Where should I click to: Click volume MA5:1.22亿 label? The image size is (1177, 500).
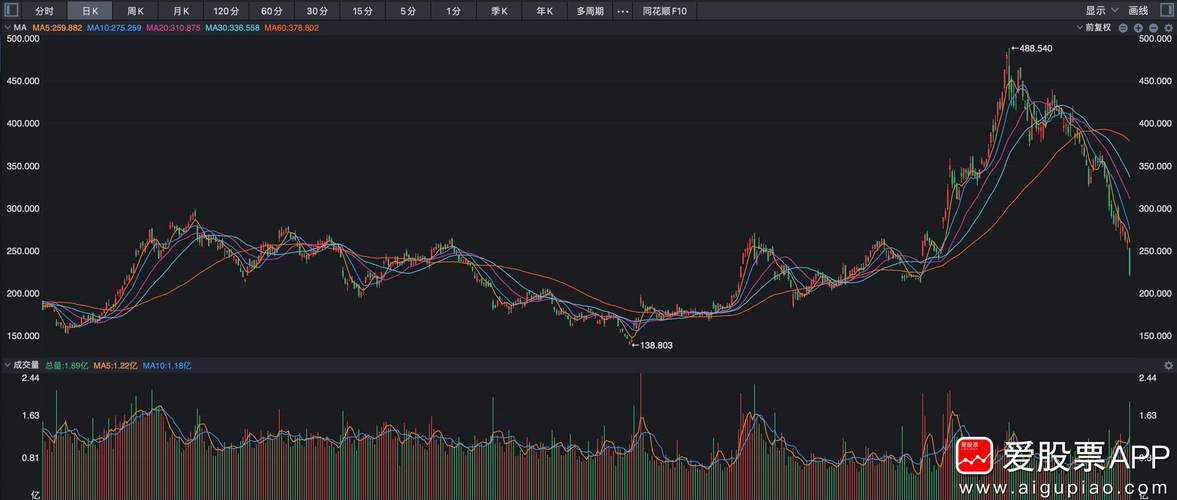[x=116, y=366]
